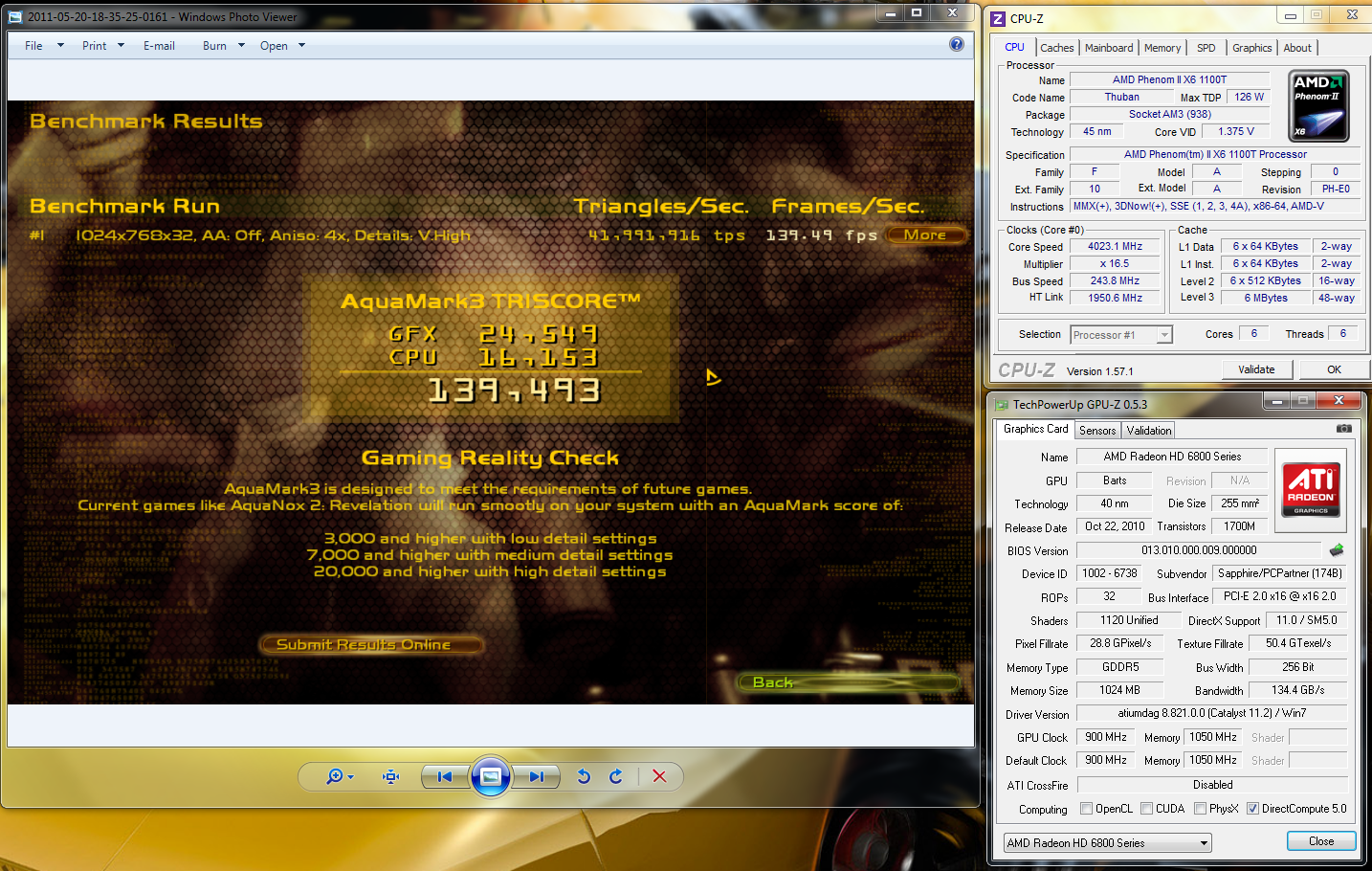Image resolution: width=1372 pixels, height=871 pixels.
Task: Open Photo Viewer help icon
Action: point(956,44)
